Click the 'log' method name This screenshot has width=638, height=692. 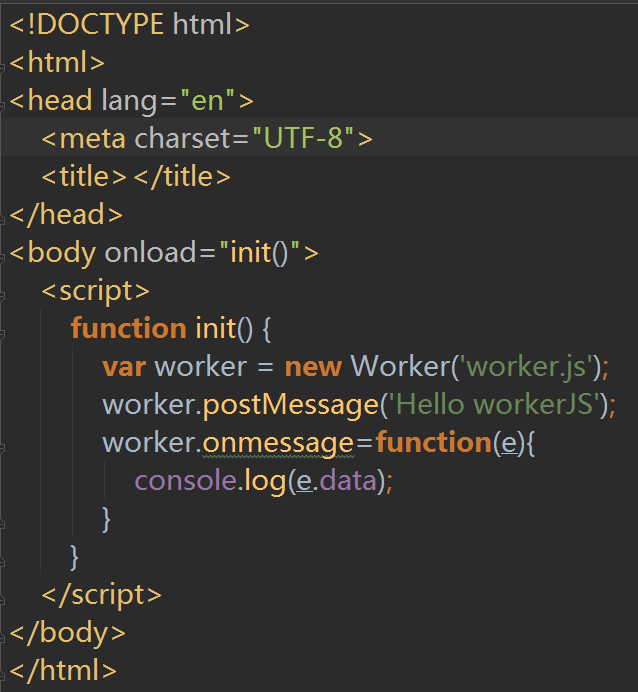point(265,481)
